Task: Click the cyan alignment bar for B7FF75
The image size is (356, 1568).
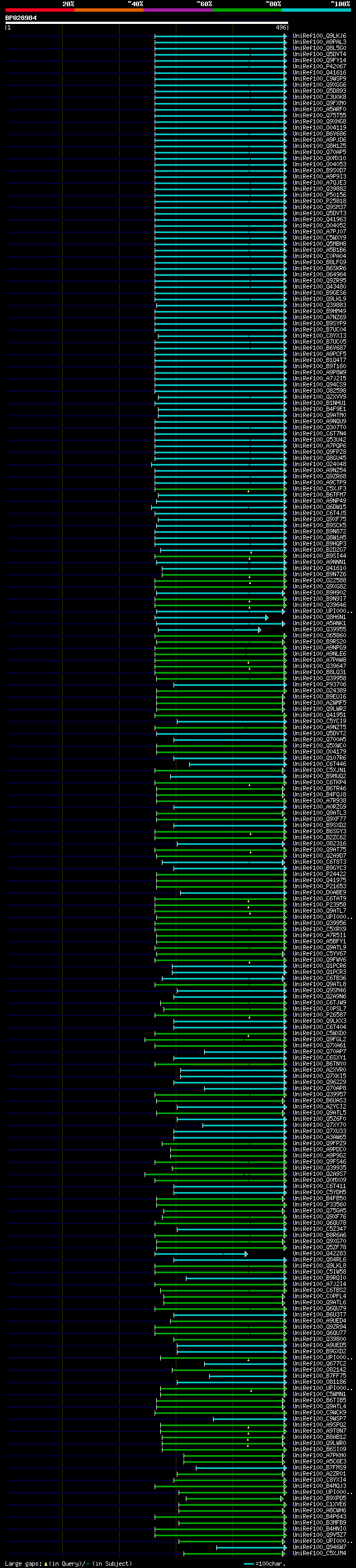Action: coord(248,1377)
